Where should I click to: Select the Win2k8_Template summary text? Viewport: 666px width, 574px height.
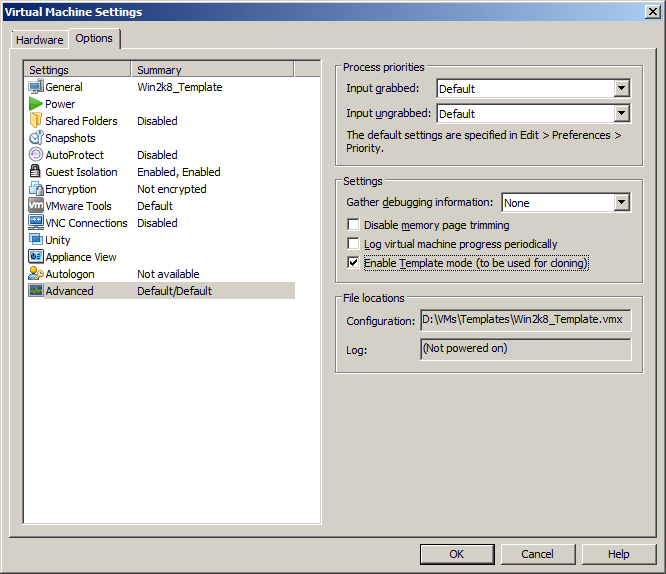click(180, 87)
